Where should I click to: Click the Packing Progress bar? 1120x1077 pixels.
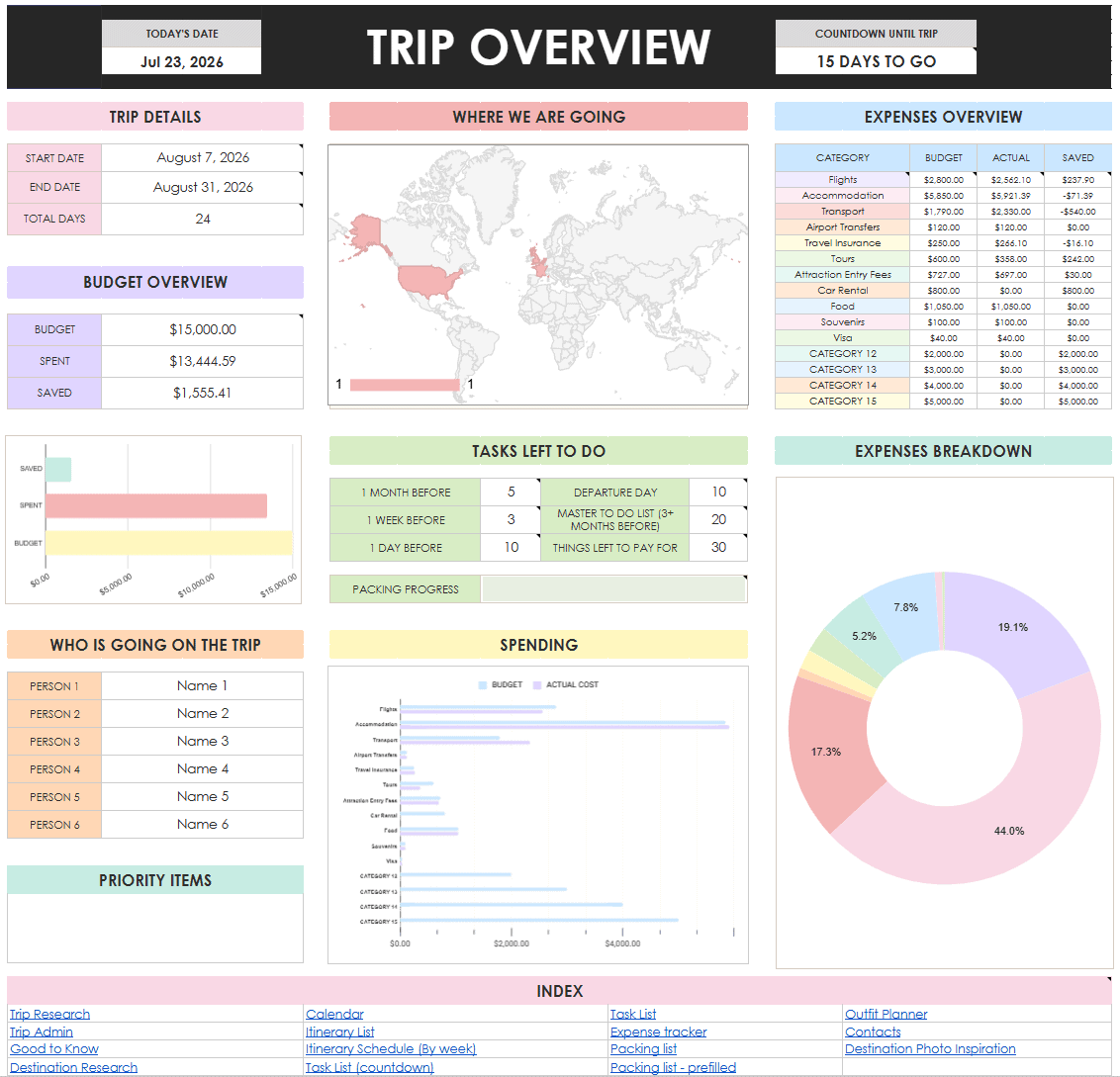pyautogui.click(x=613, y=589)
